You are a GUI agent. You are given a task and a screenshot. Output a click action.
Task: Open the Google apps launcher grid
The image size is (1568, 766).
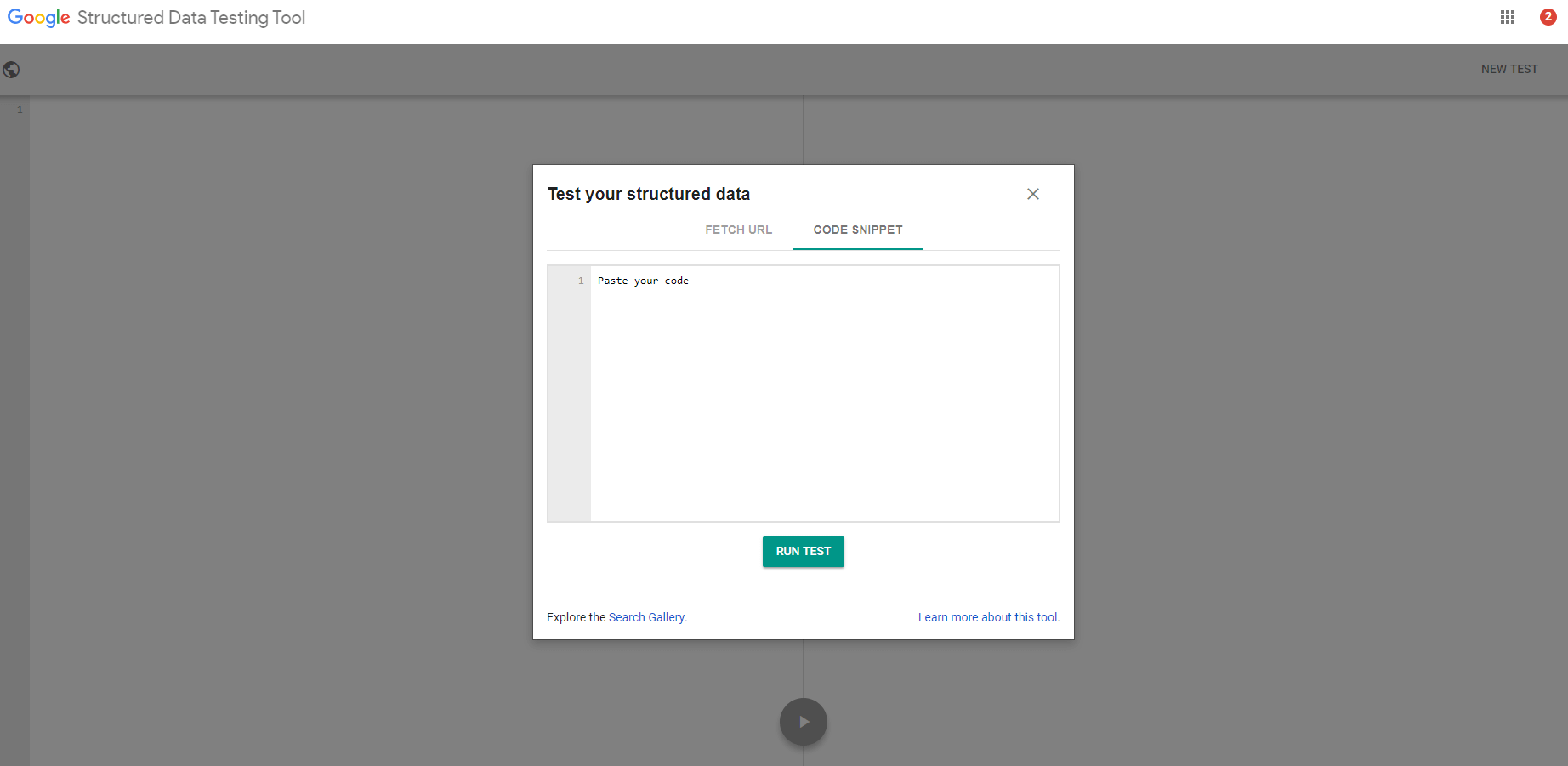tap(1508, 17)
